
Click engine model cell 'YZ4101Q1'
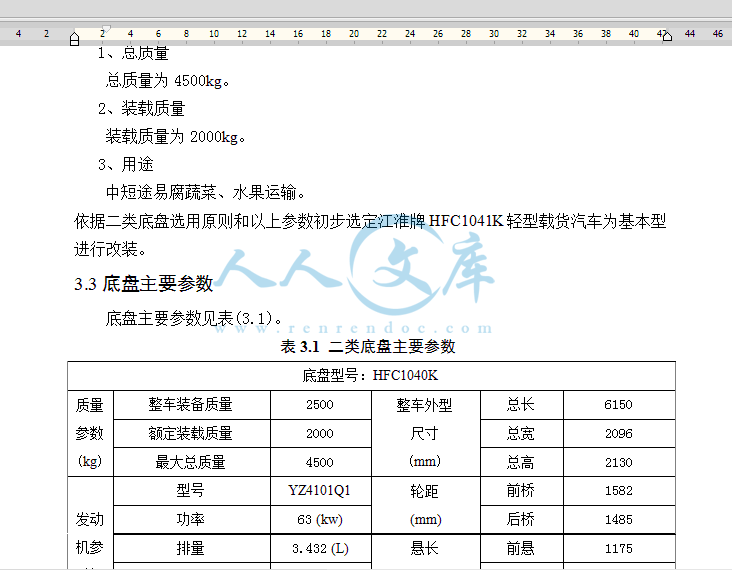coord(320,491)
